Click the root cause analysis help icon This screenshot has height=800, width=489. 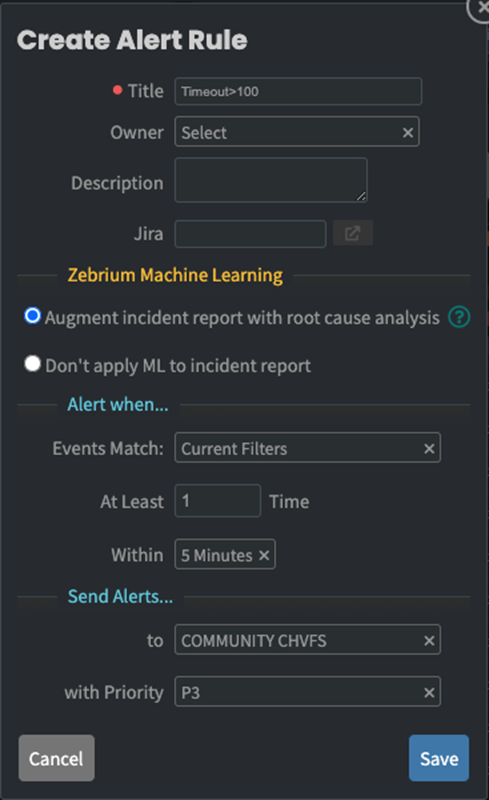click(x=459, y=317)
